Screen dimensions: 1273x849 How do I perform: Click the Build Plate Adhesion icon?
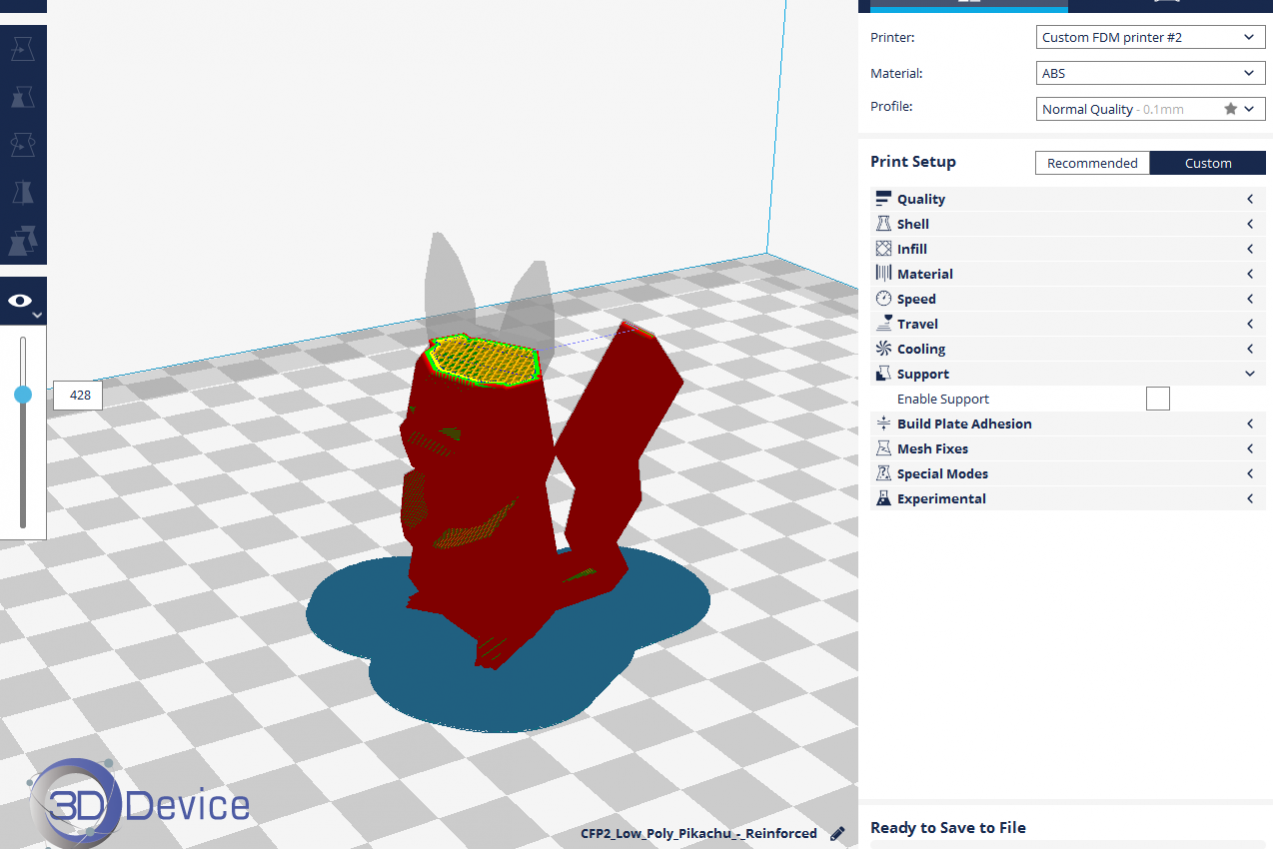click(883, 424)
